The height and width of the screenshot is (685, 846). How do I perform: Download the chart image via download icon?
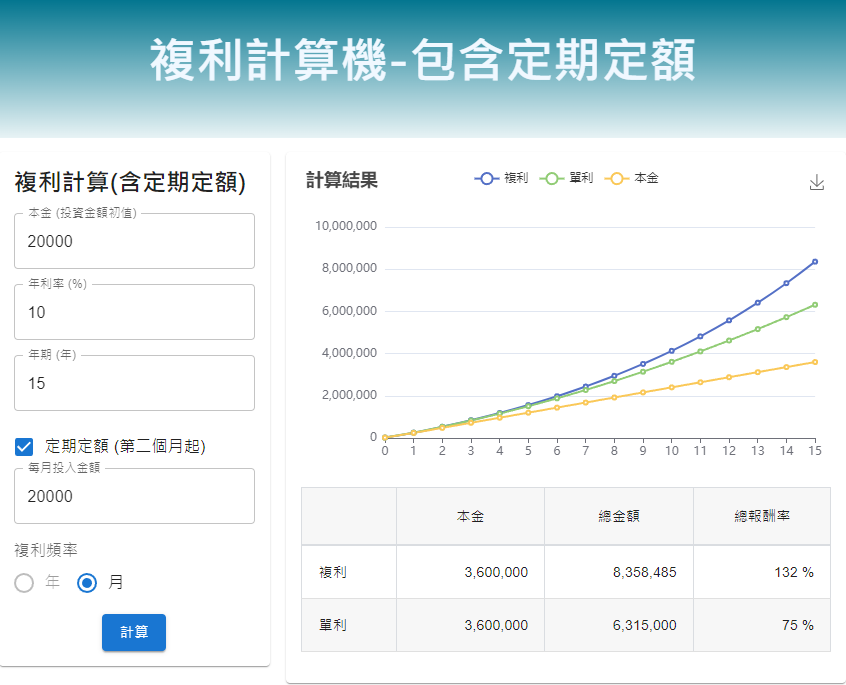pos(817,182)
